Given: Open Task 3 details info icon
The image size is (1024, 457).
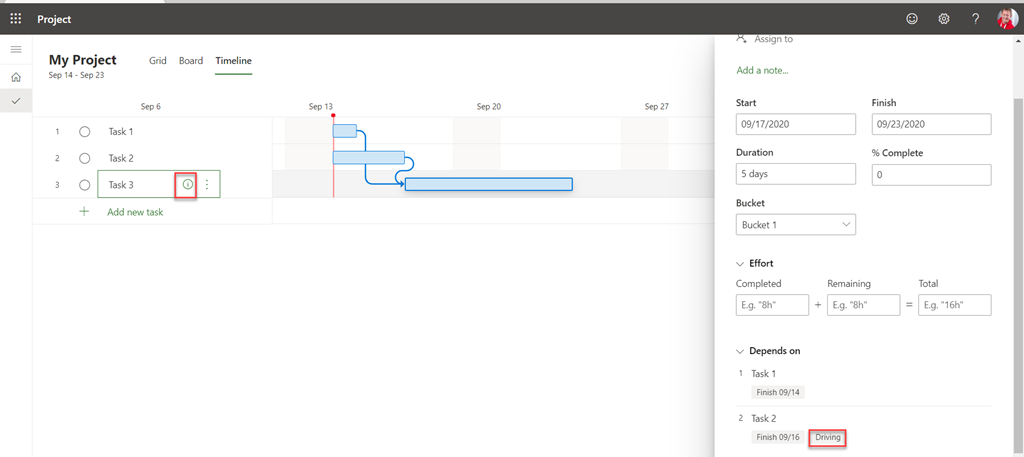Looking at the screenshot, I should 187,185.
